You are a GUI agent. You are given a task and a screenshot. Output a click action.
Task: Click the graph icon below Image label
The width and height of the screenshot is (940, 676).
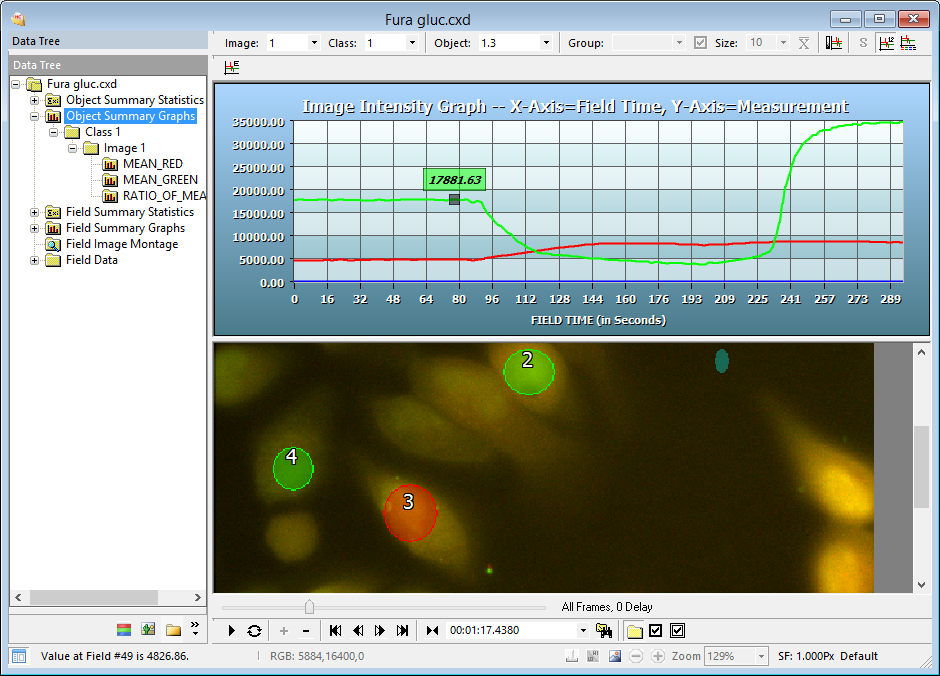point(232,68)
